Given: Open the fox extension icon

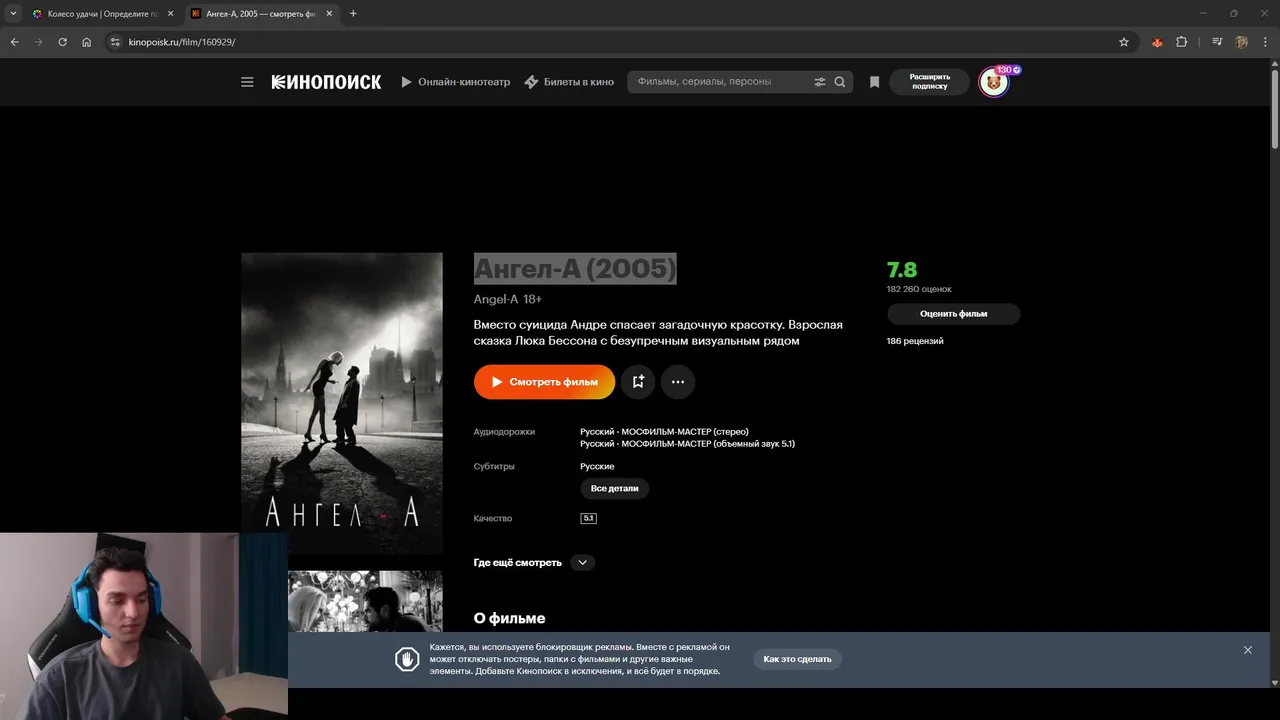Looking at the screenshot, I should 1157,42.
